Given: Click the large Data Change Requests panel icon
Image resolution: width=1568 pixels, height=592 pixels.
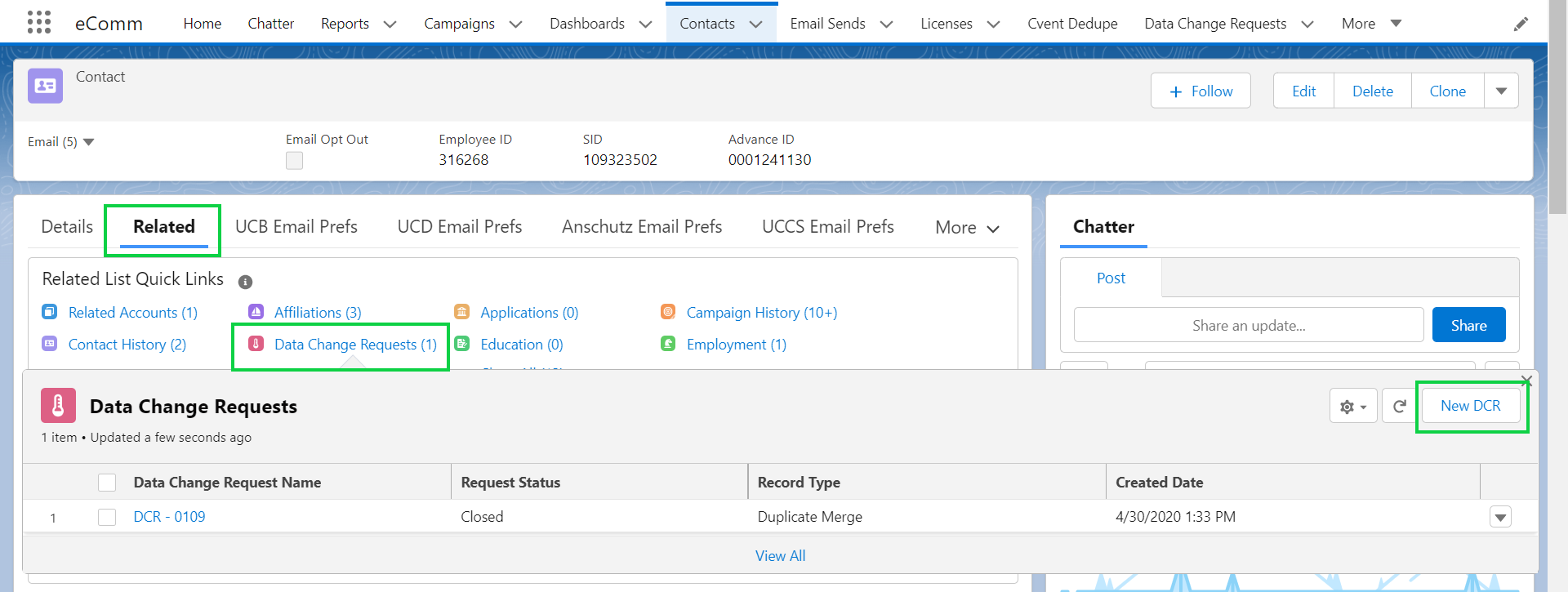Looking at the screenshot, I should [x=58, y=405].
